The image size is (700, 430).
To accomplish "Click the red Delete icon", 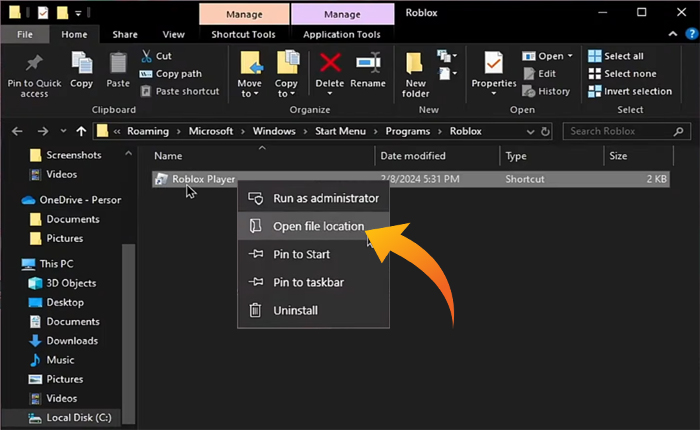I will [x=330, y=63].
